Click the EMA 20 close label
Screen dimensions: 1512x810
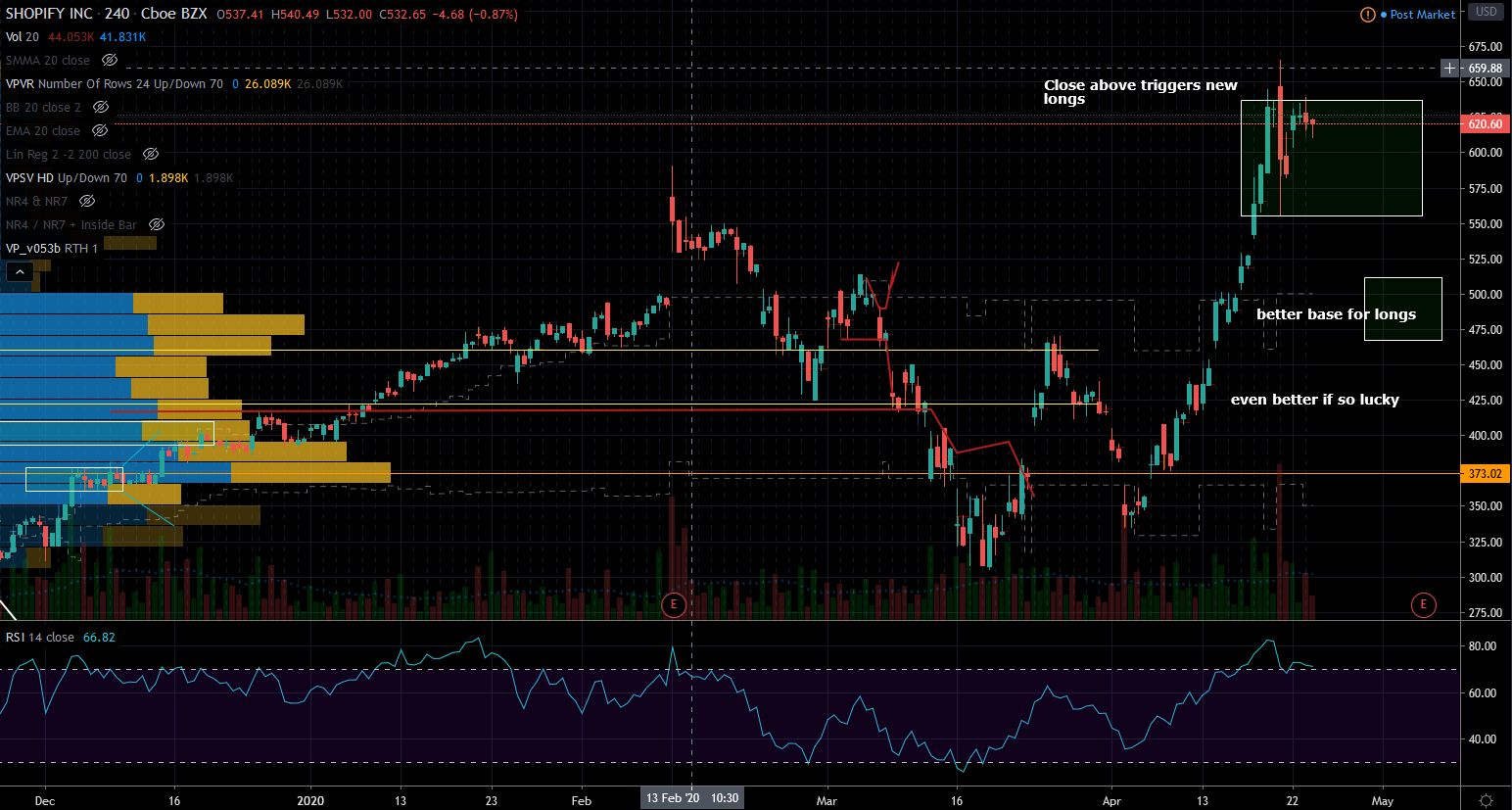click(43, 131)
